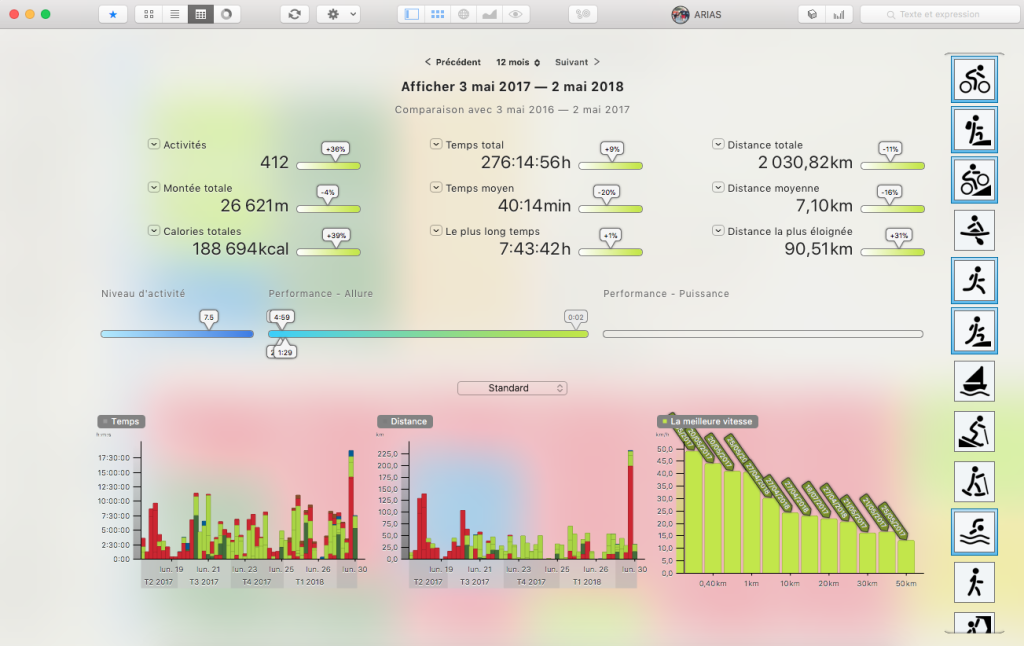This screenshot has height=646, width=1024.
Task: Expand the Activités metric dropdown
Action: tap(154, 144)
